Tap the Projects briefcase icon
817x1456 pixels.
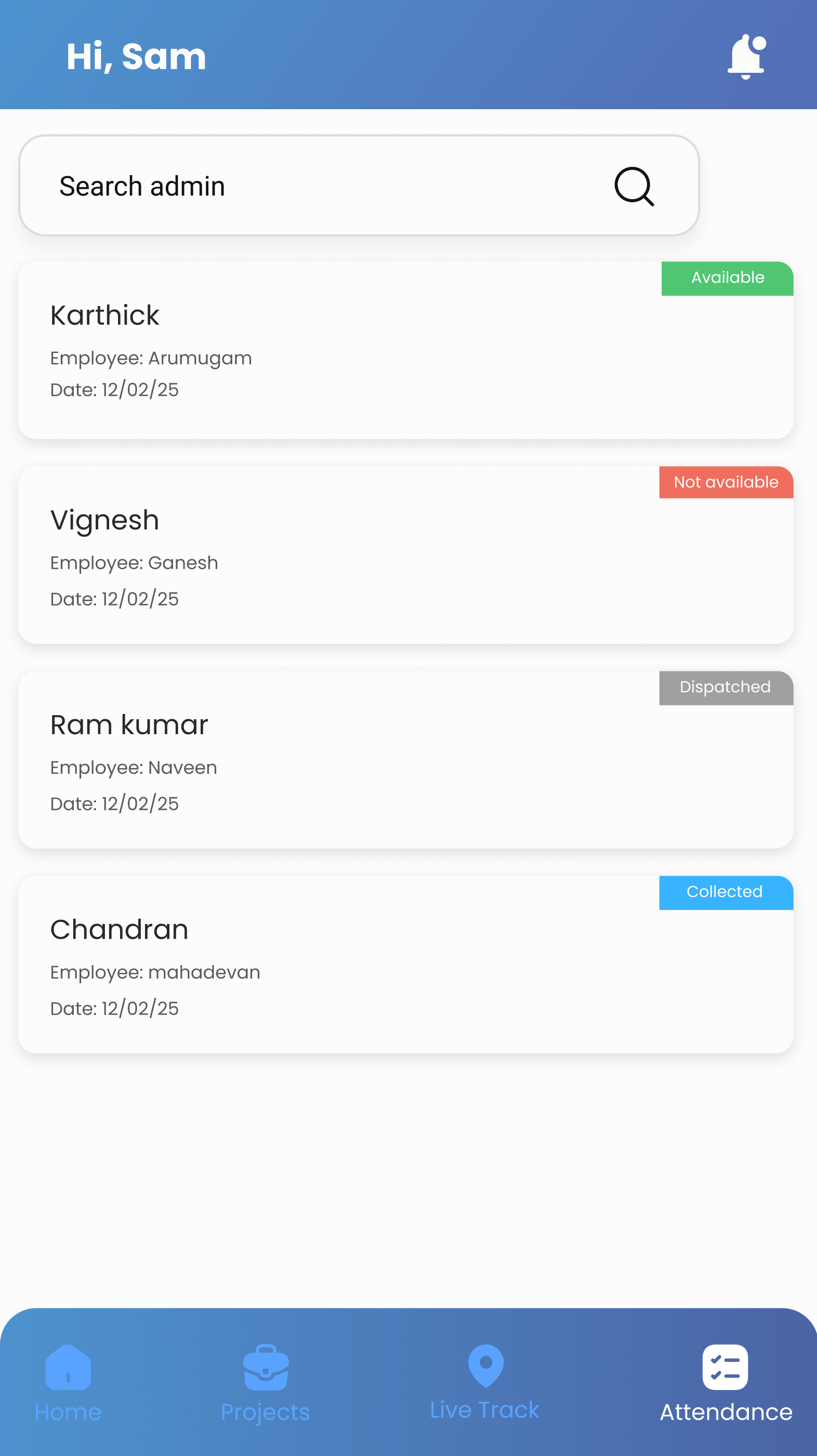click(266, 1367)
